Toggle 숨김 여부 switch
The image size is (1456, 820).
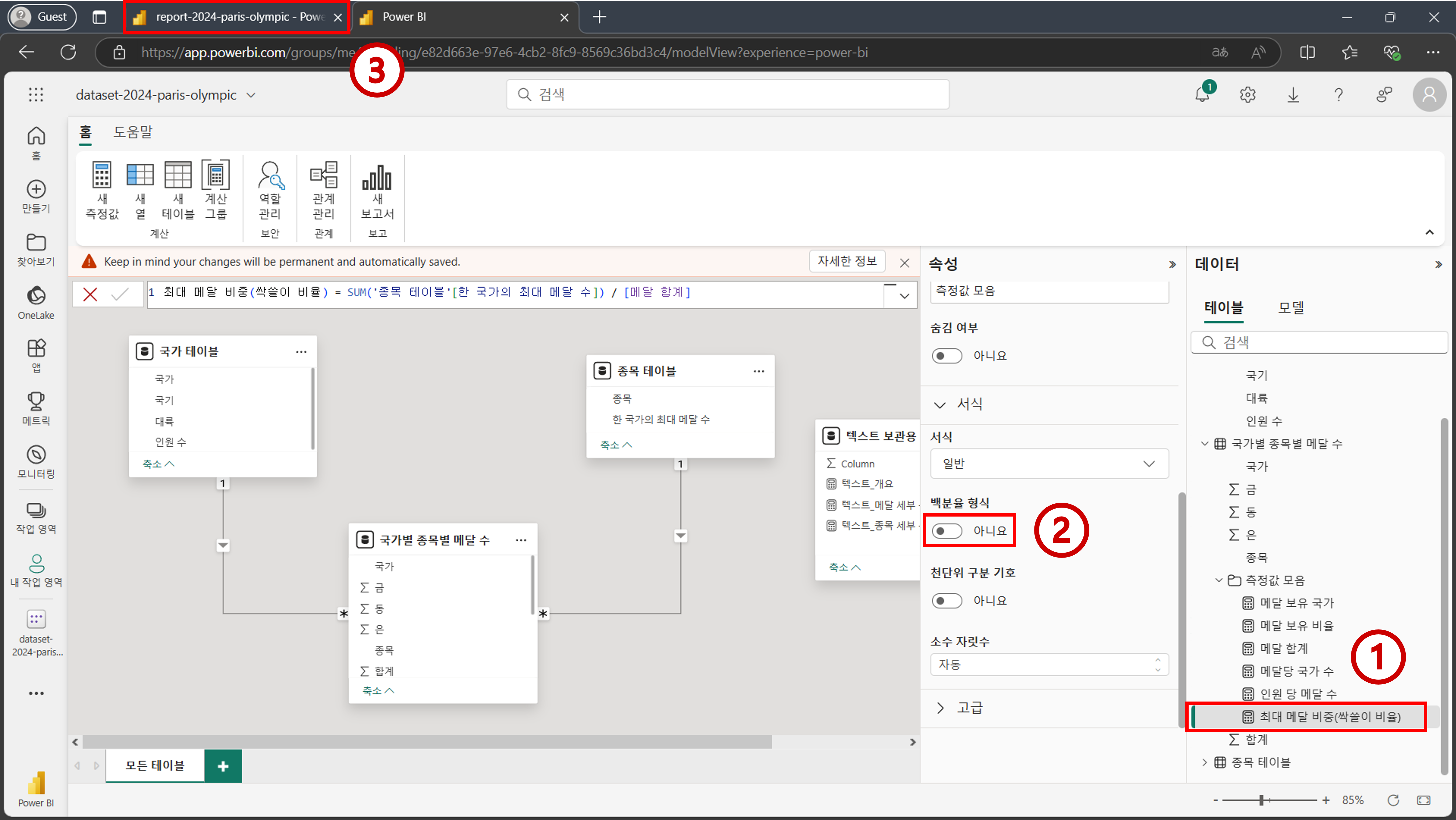click(947, 355)
